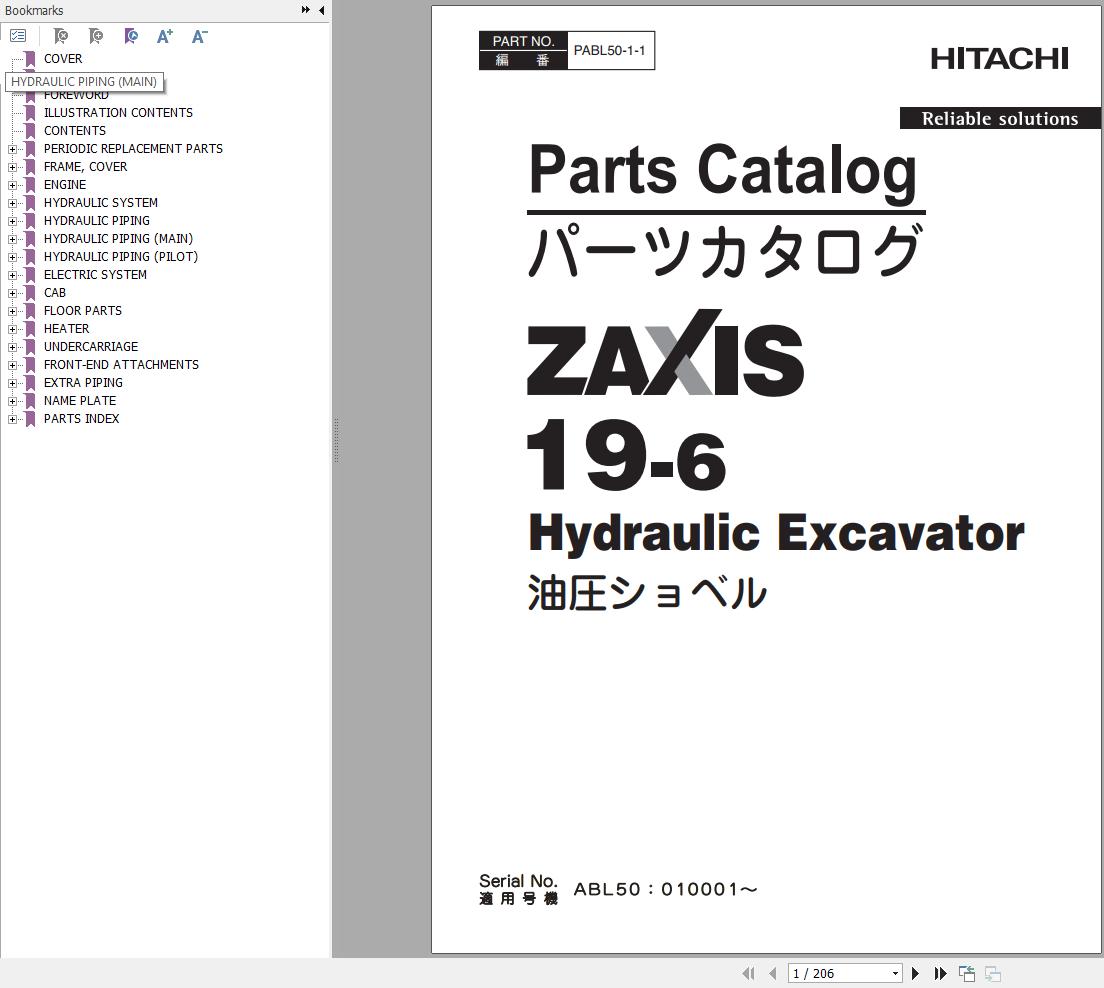Jump to the last page
Viewport: 1104px width, 988px height.
click(x=940, y=973)
